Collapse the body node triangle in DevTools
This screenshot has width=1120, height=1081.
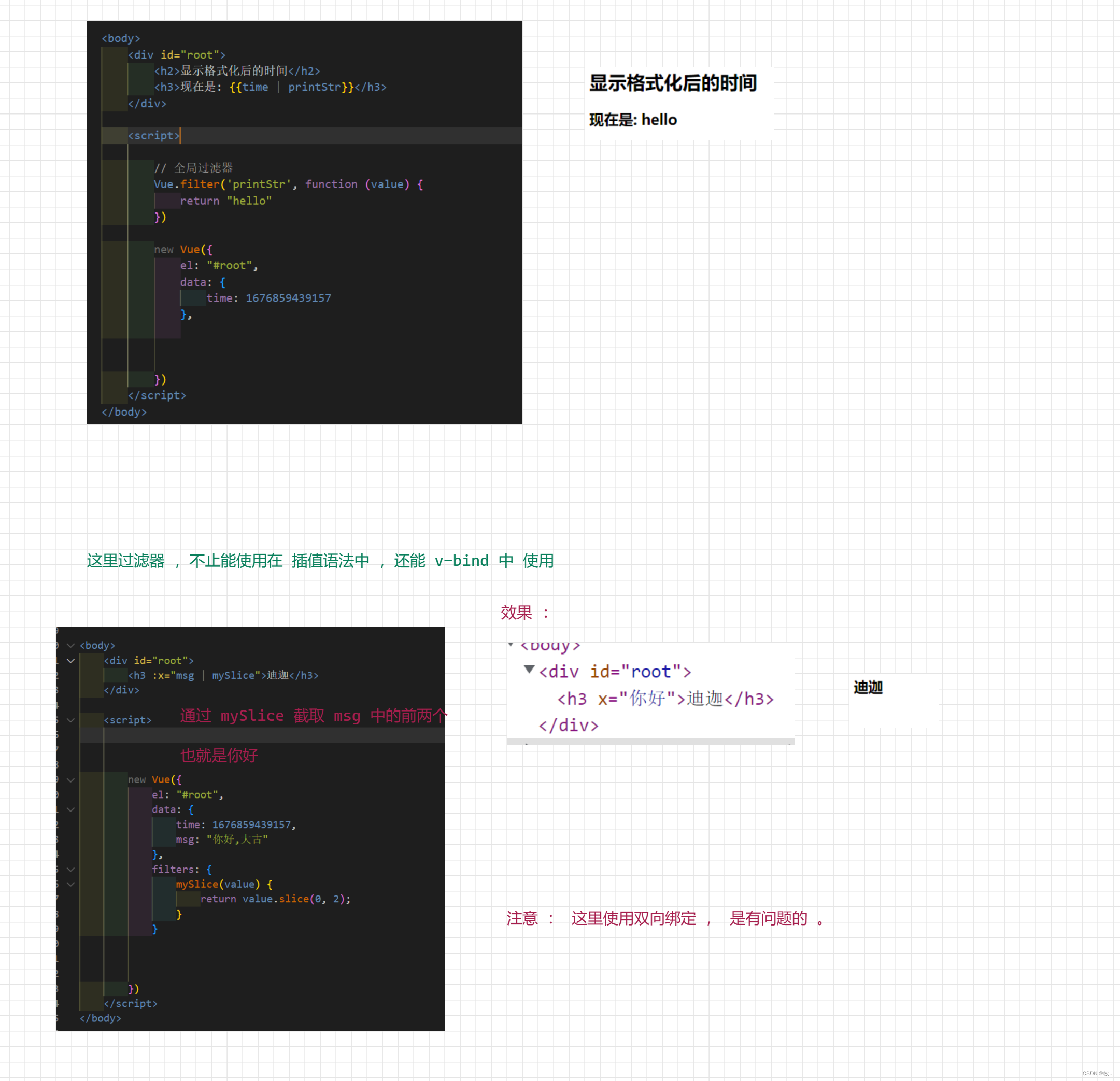511,645
